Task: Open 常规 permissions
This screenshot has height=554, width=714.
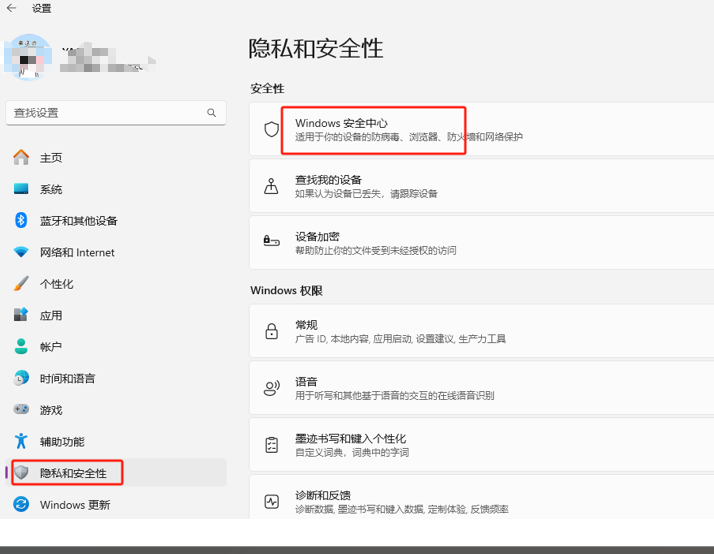Action: 482,331
